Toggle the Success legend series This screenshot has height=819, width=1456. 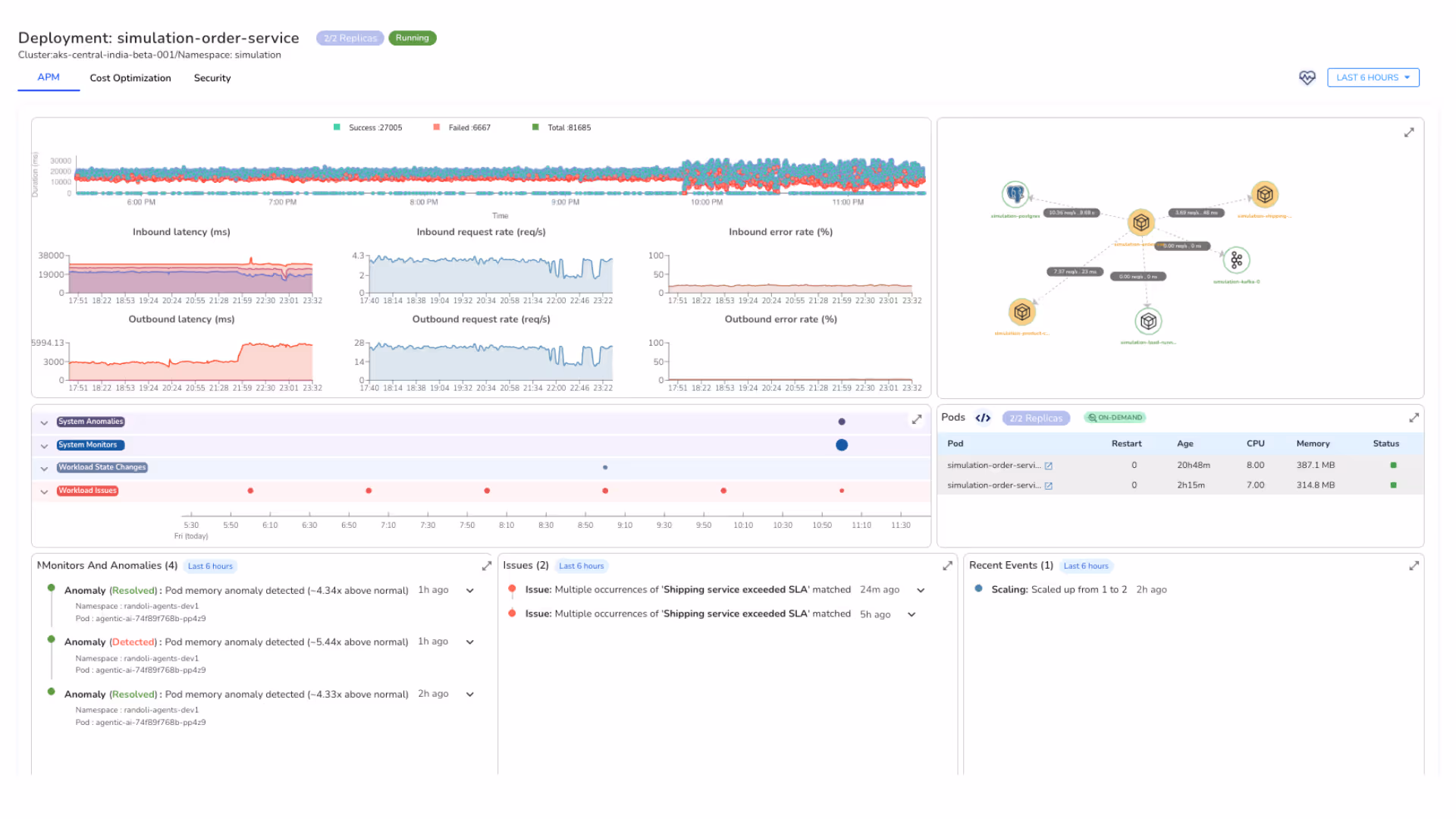[368, 127]
